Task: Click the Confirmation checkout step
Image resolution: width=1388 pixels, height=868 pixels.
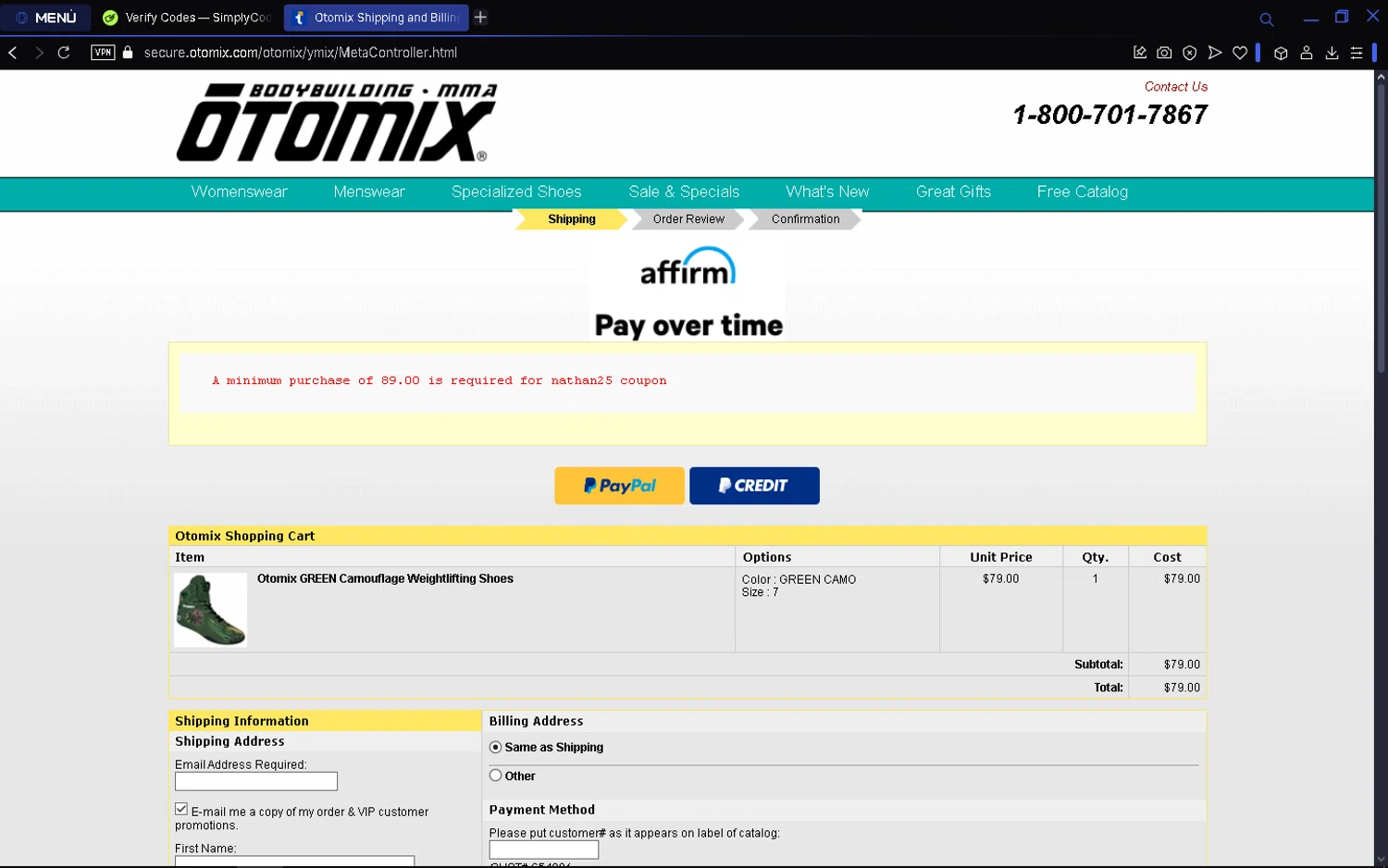Action: 805,219
